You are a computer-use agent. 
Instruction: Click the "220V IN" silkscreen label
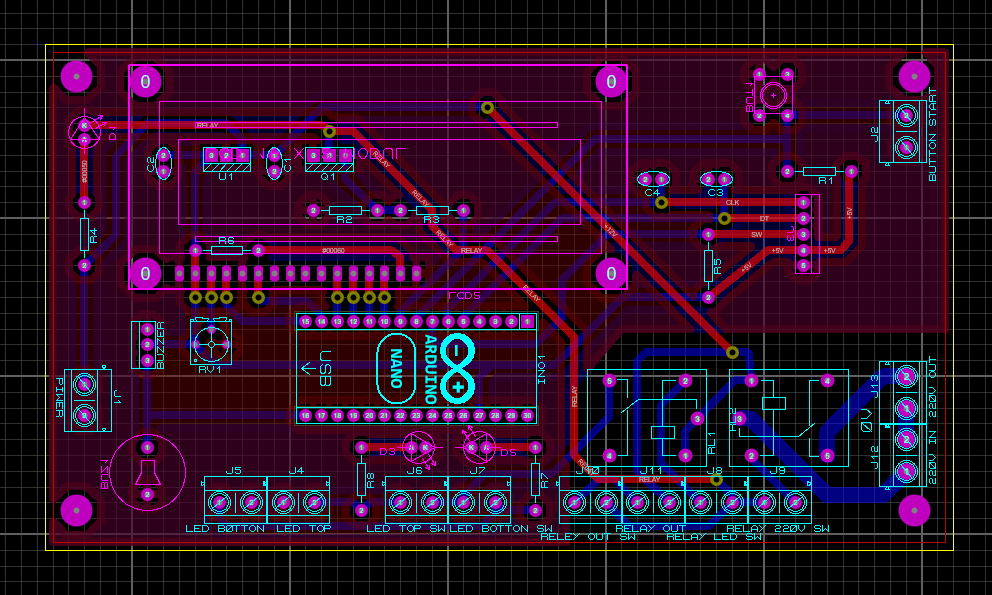click(933, 457)
